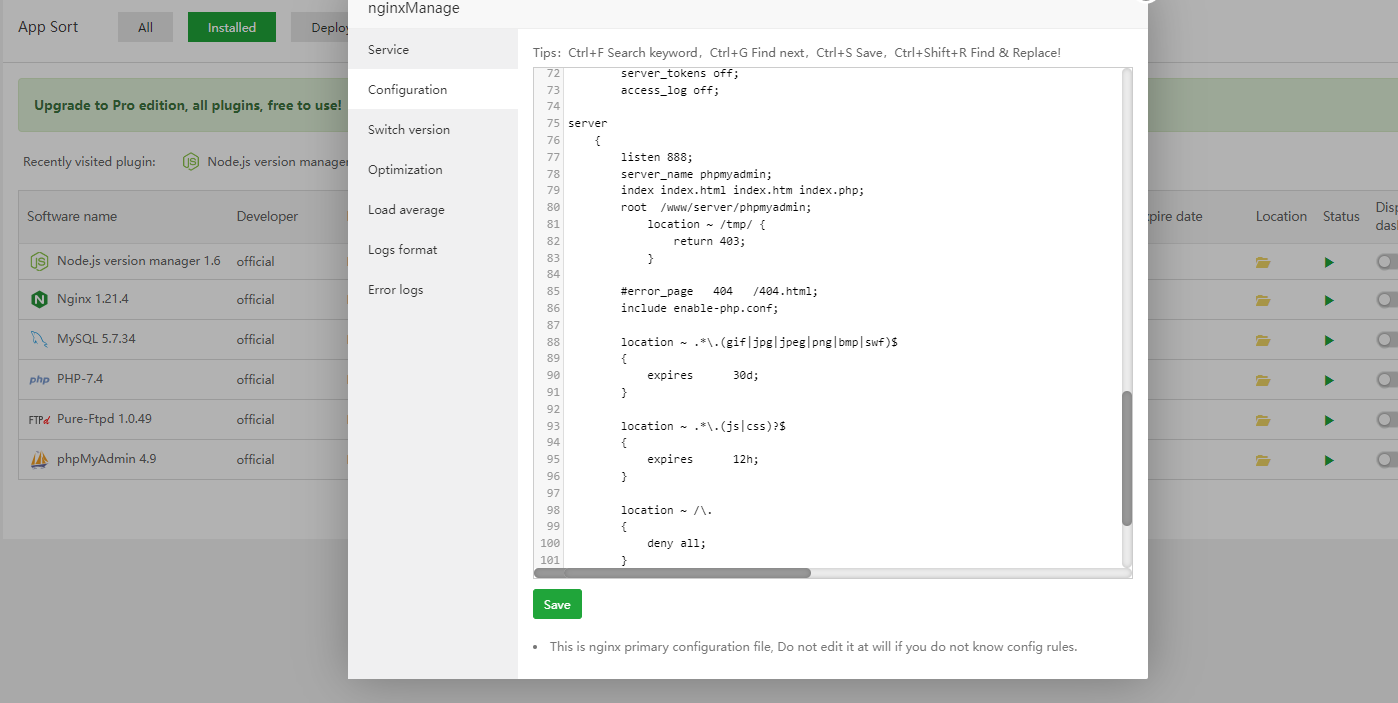Open the Logs format tab
Image resolution: width=1398 pixels, height=703 pixels.
(x=433, y=250)
